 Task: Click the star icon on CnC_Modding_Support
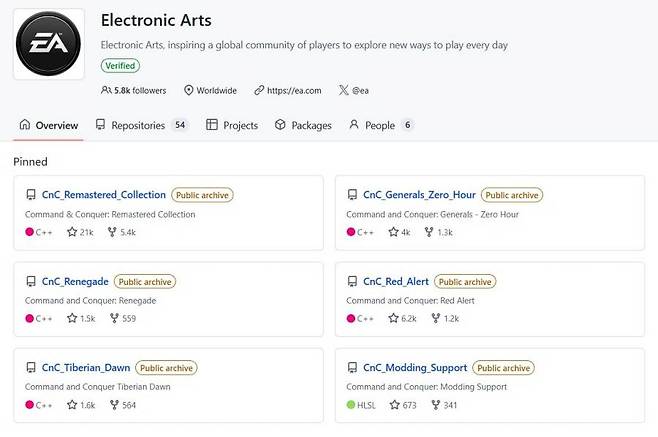click(394, 405)
